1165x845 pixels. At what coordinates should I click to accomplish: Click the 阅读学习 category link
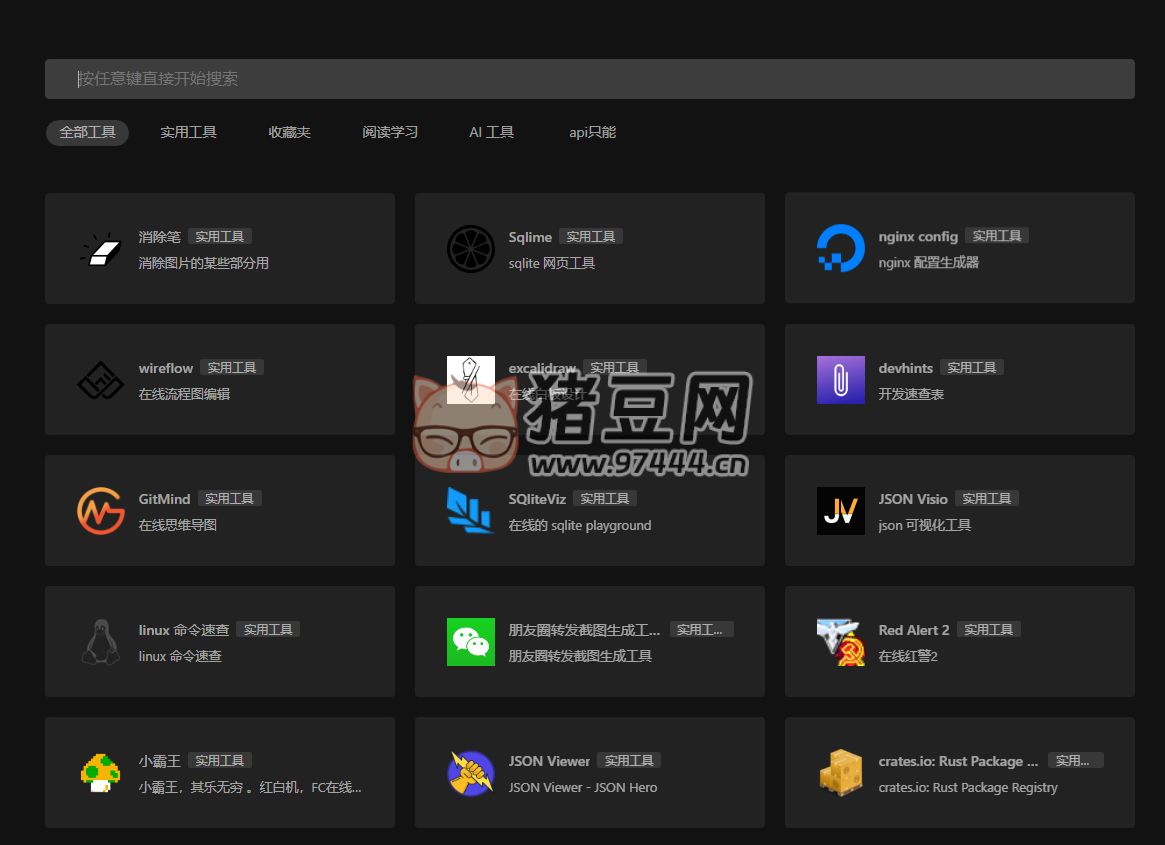click(x=390, y=131)
